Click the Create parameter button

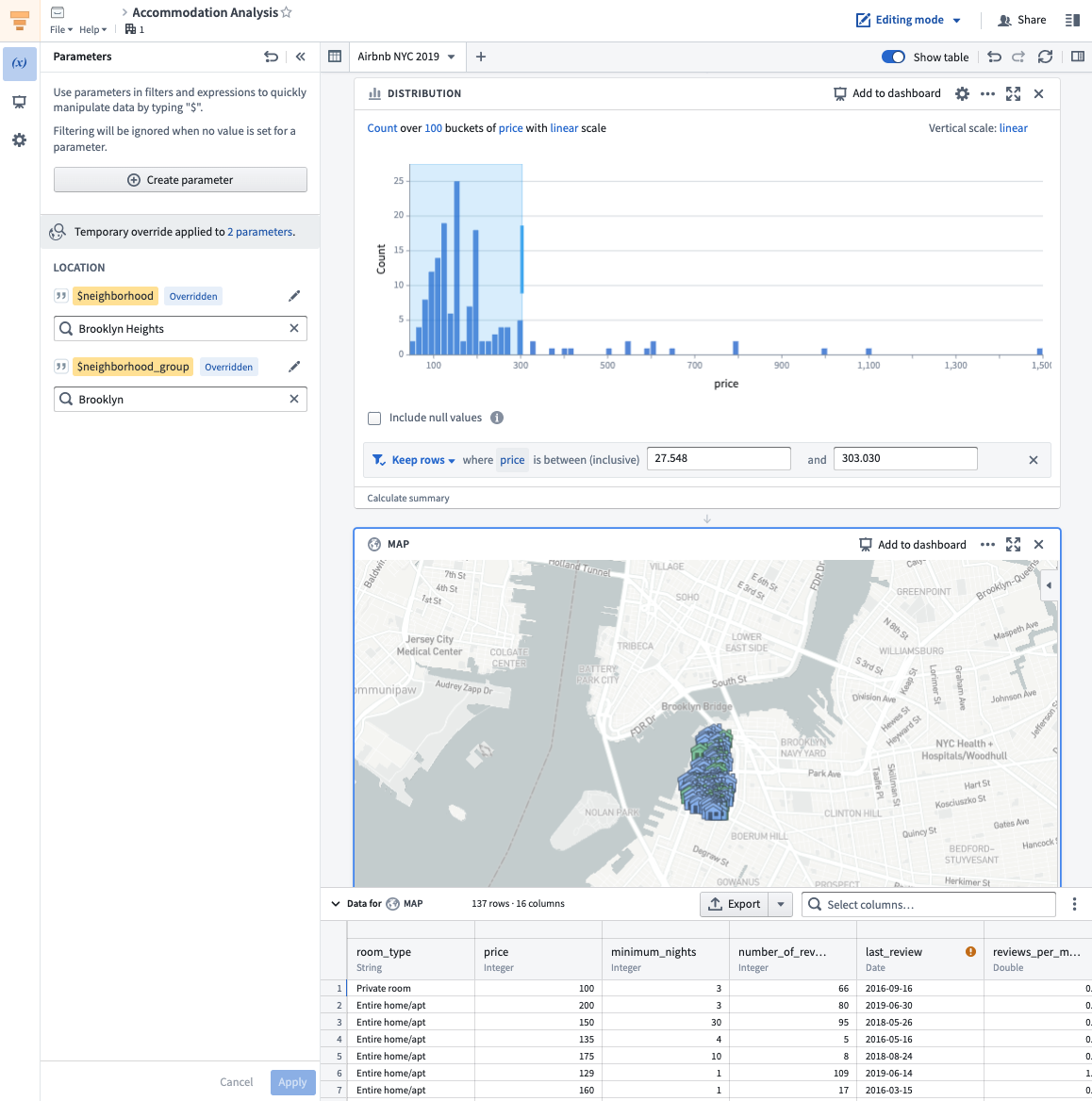point(180,180)
